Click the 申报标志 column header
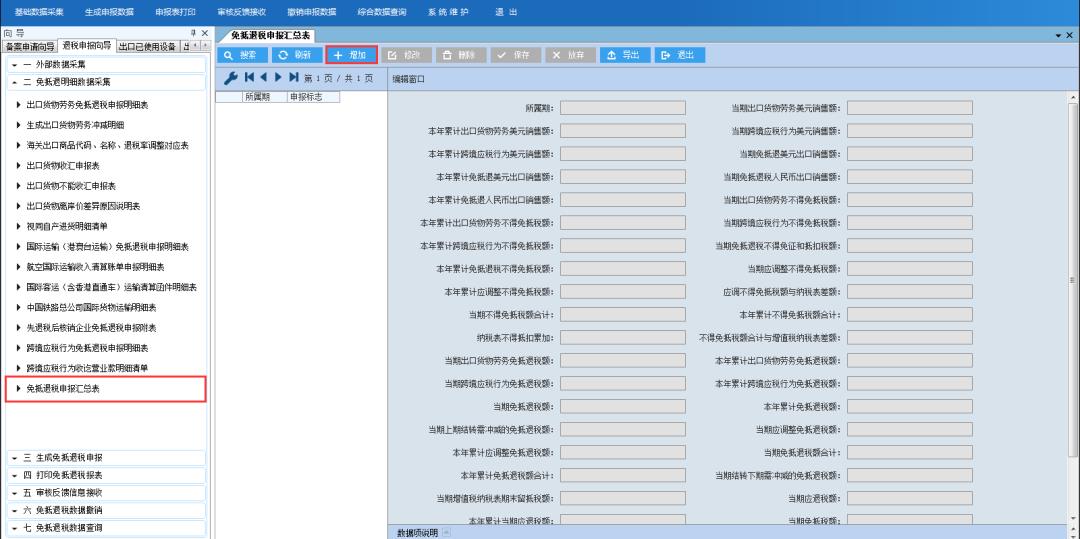The image size is (1080, 539). point(313,97)
